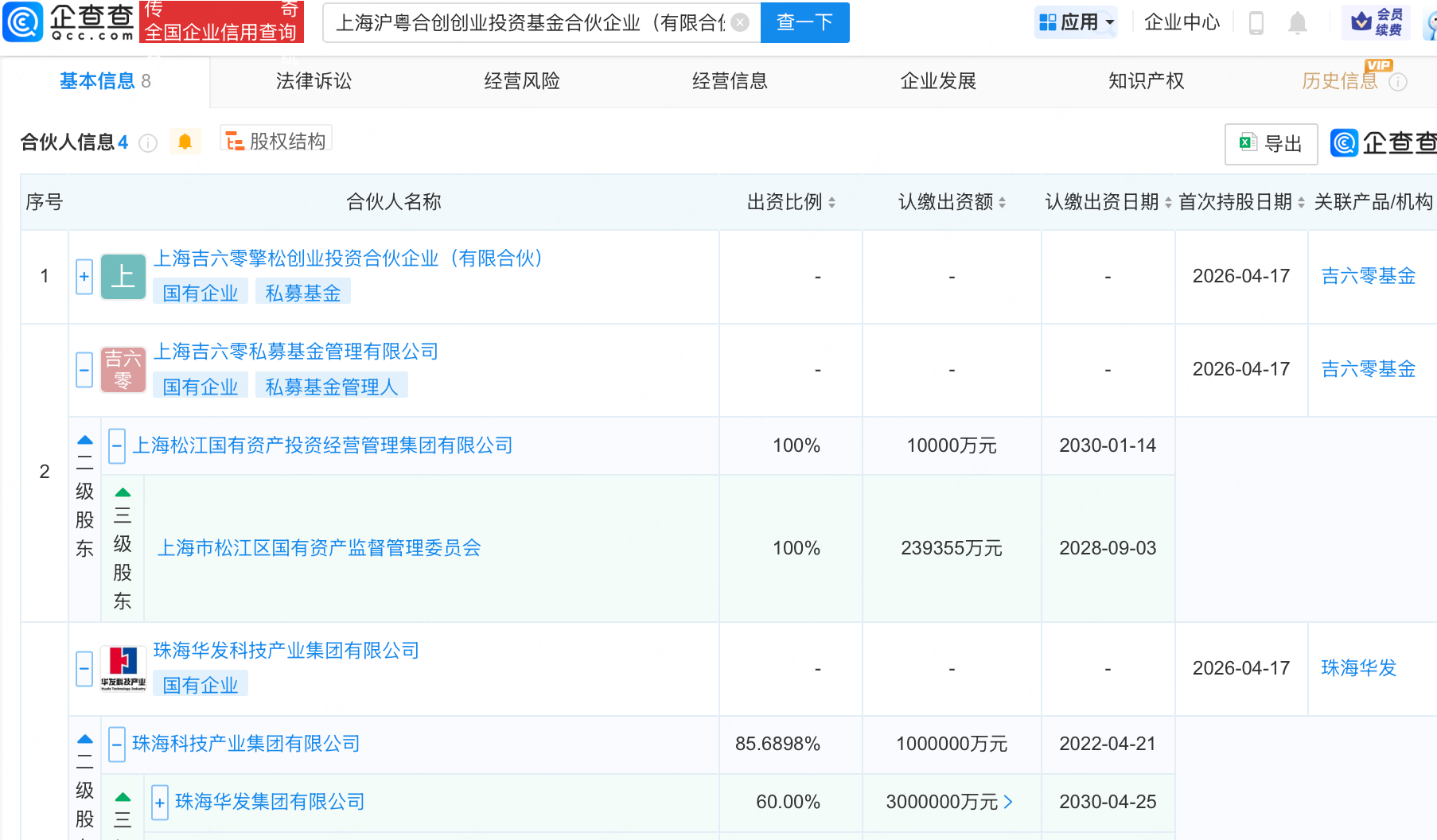1437x840 pixels.
Task: Open the 应用 dropdown menu
Action: [x=1078, y=22]
